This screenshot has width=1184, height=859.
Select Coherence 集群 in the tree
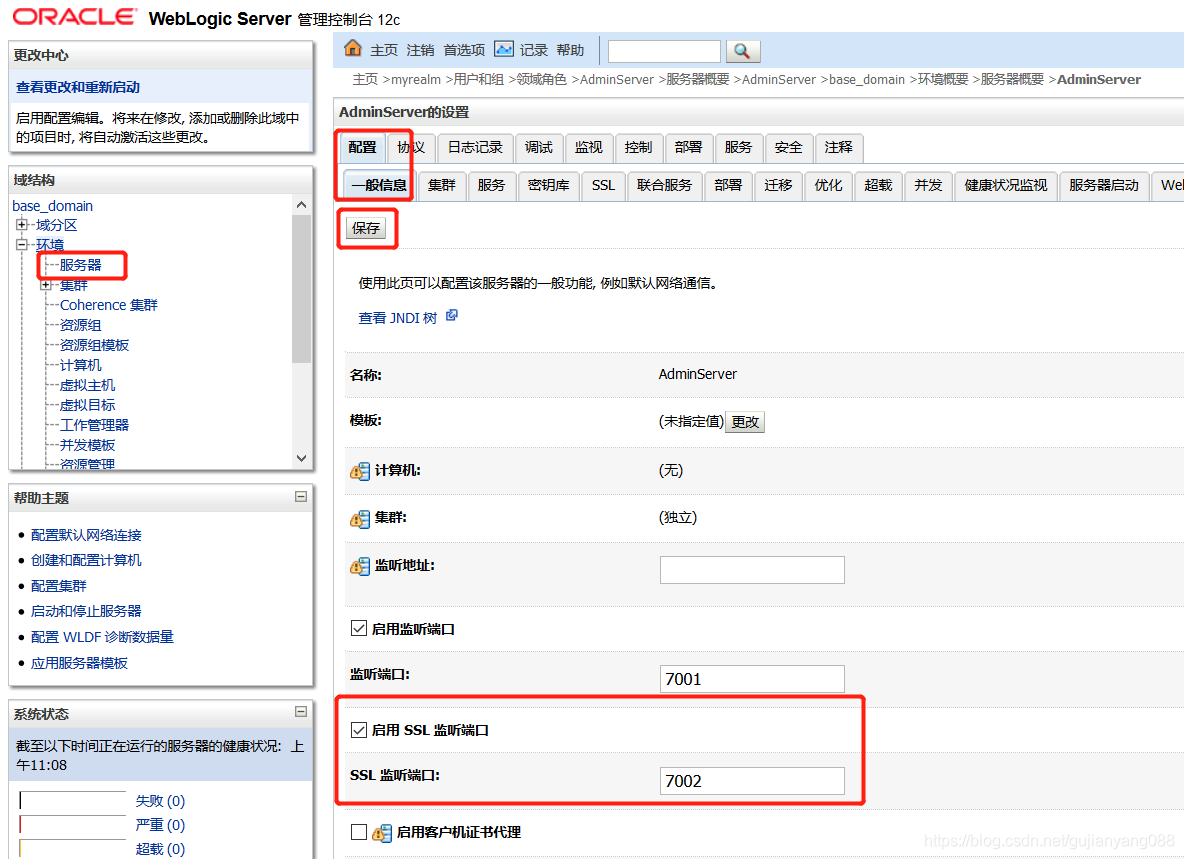(109, 305)
